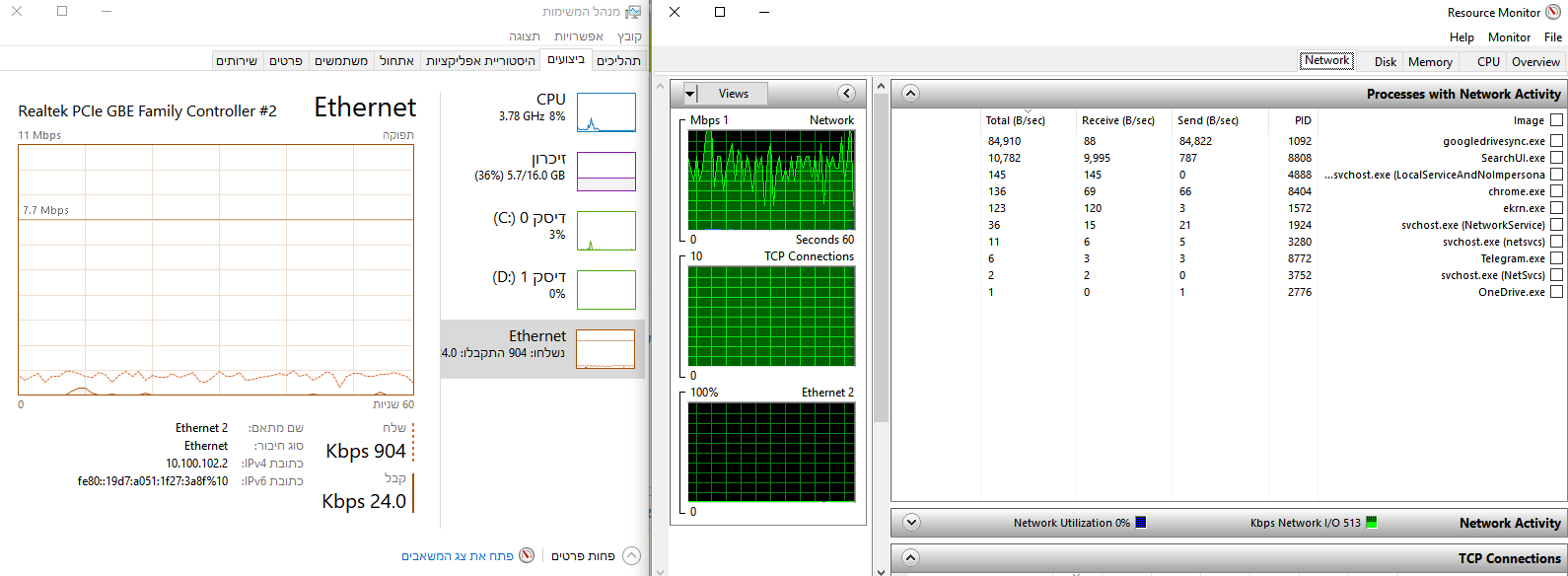
Task: Sort by the Total (B/sec) column header
Action: point(1015,120)
